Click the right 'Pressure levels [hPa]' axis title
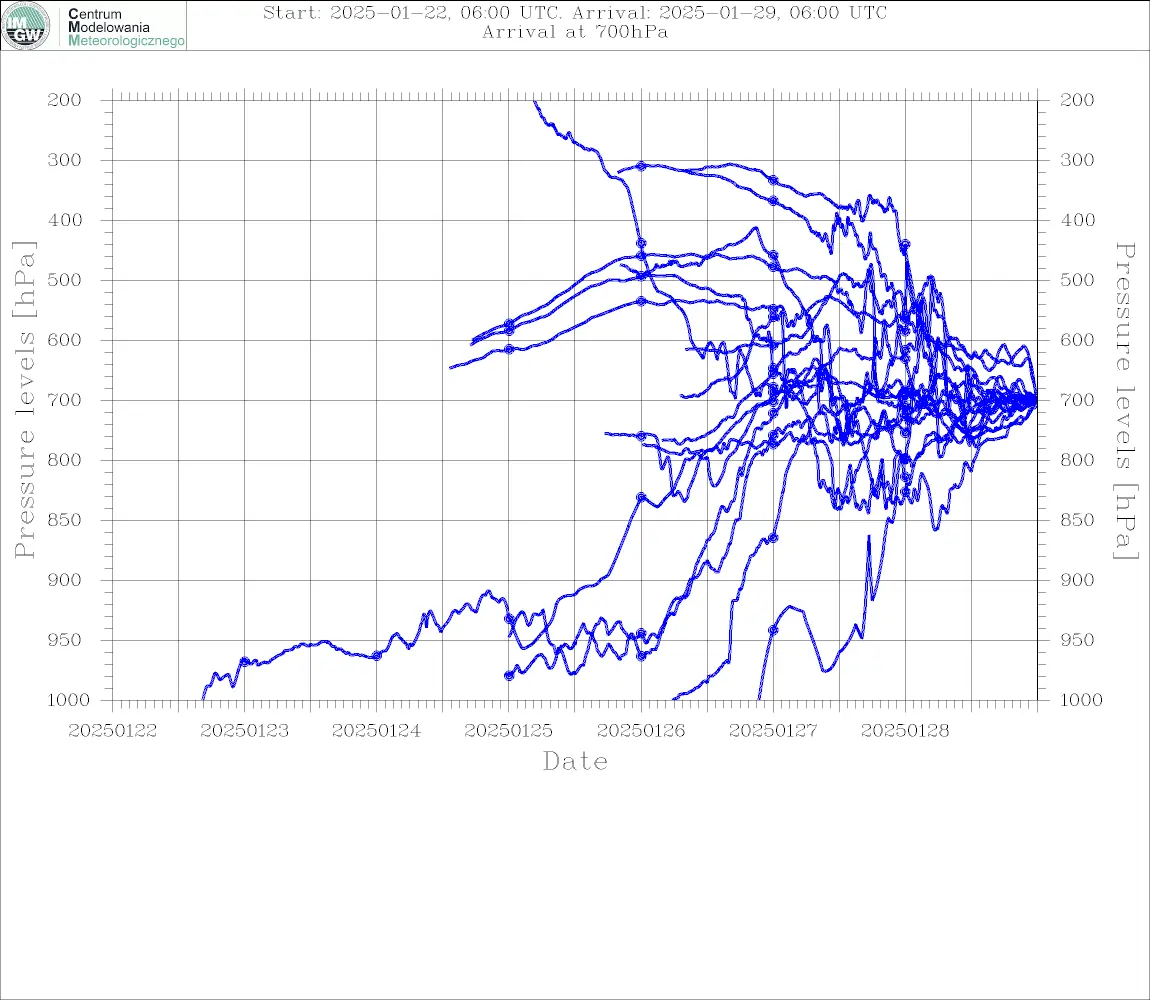 (x=1126, y=401)
